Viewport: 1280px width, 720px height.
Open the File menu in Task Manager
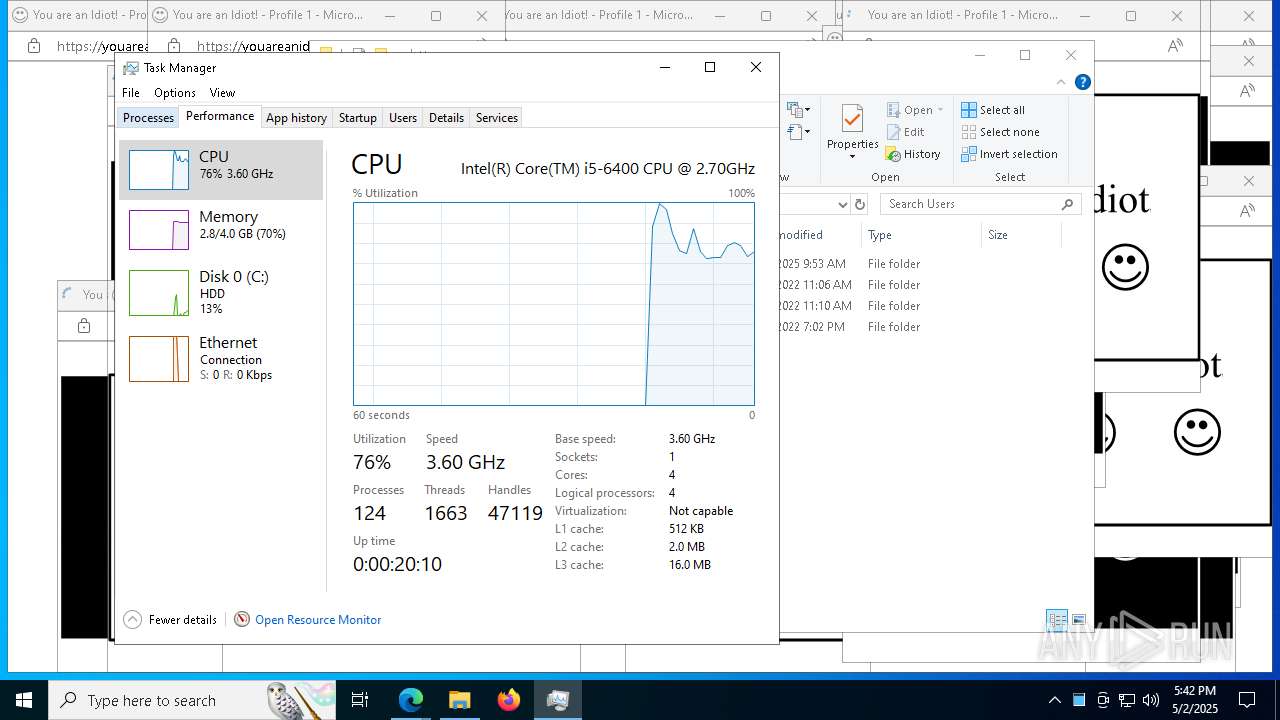(x=131, y=93)
